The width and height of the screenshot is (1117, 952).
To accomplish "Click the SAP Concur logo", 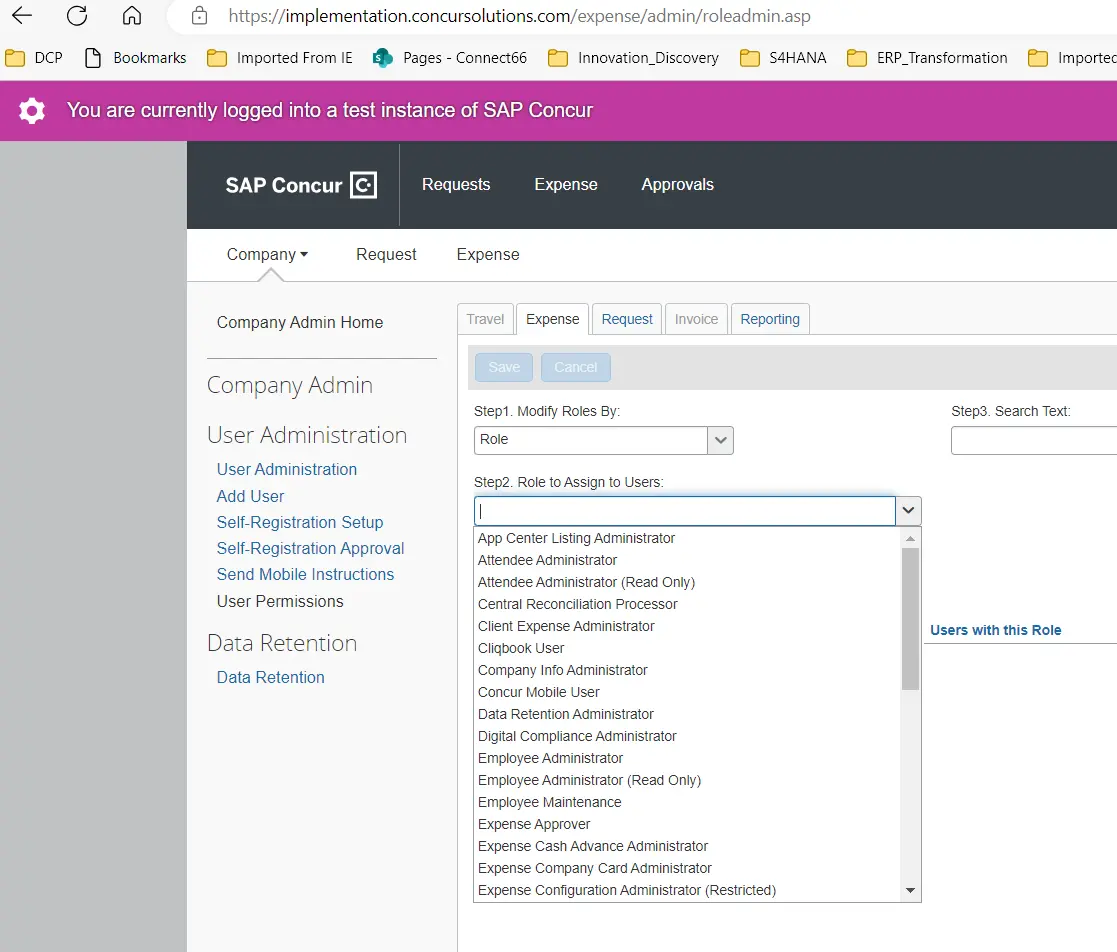I will click(301, 185).
